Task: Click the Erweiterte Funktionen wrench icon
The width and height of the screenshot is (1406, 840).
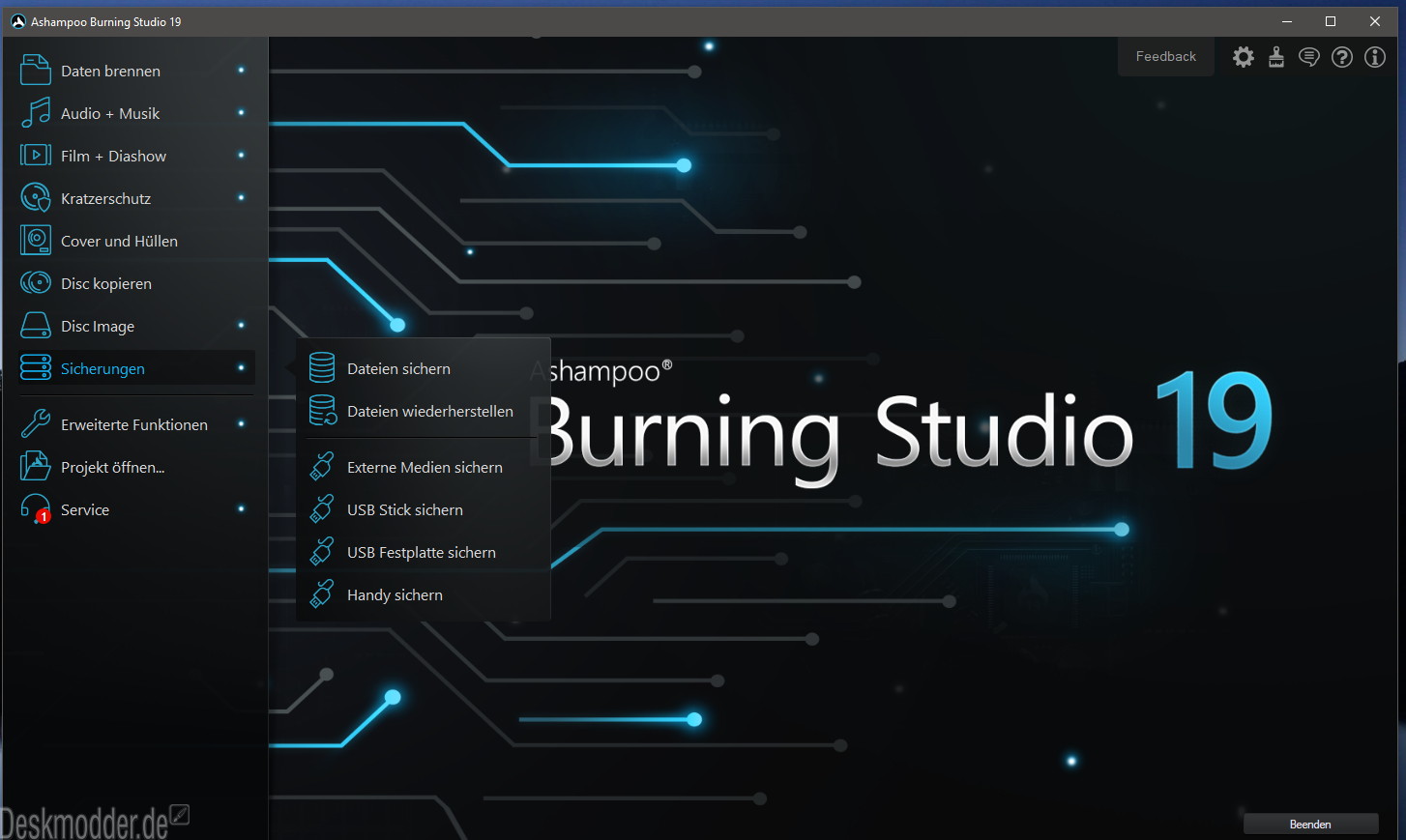Action: (x=36, y=424)
